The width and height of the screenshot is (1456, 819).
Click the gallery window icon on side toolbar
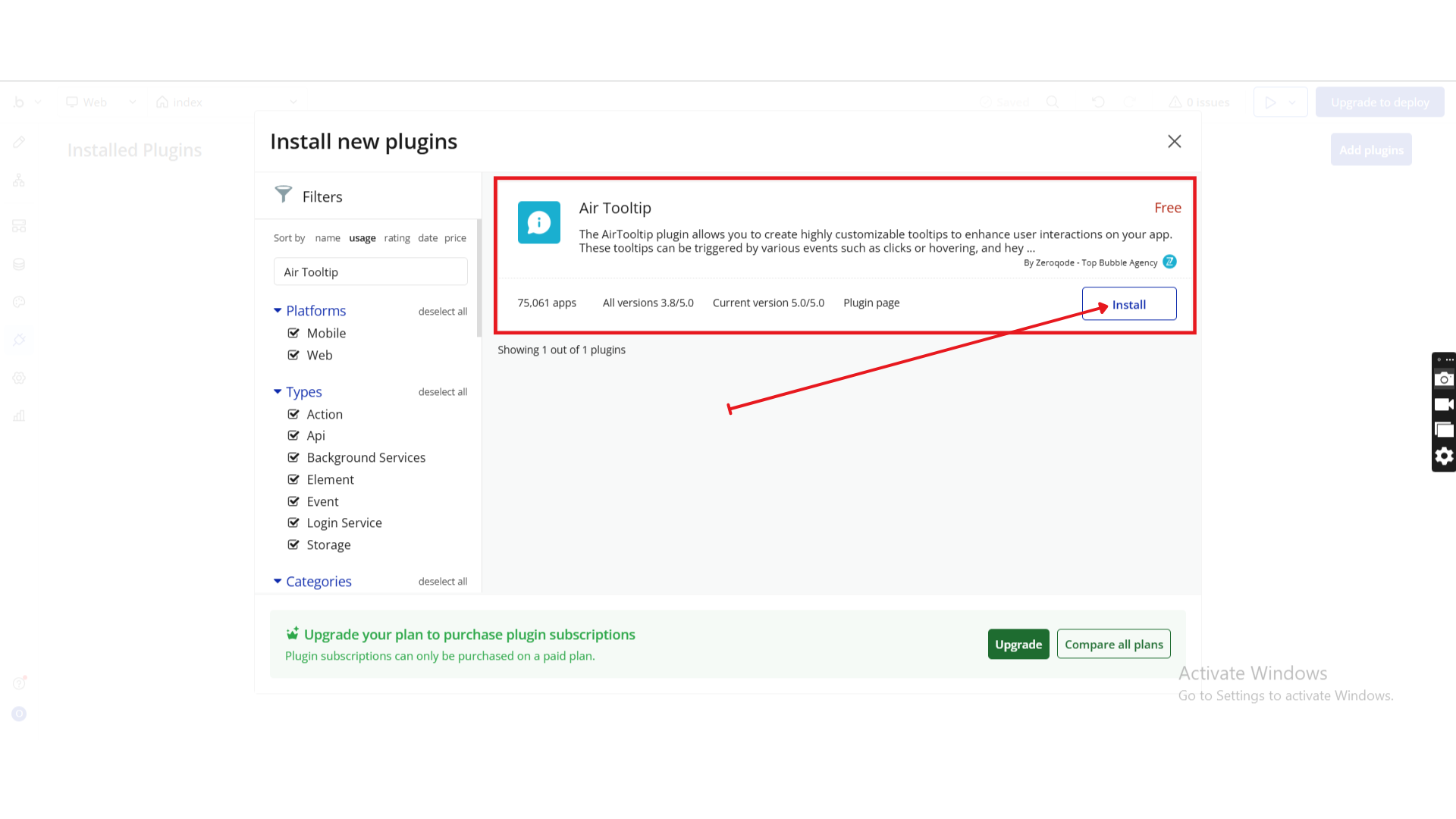(1444, 430)
